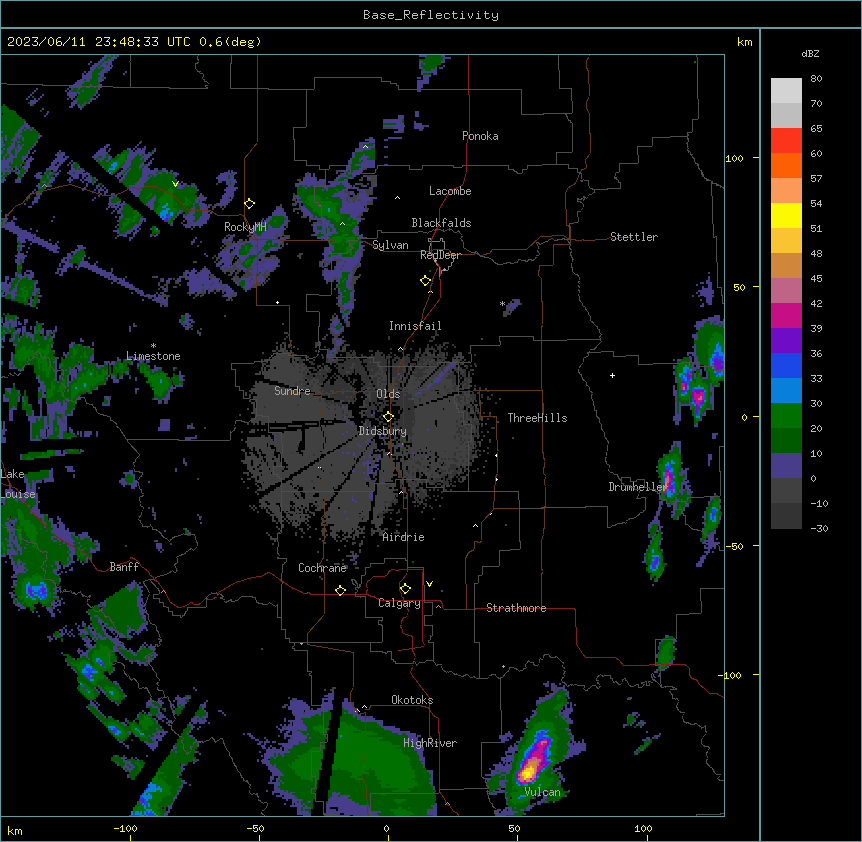Pick the slate purple 10-0 dBZ swatch
Screen dimensions: 862x842
pyautogui.click(x=786, y=466)
